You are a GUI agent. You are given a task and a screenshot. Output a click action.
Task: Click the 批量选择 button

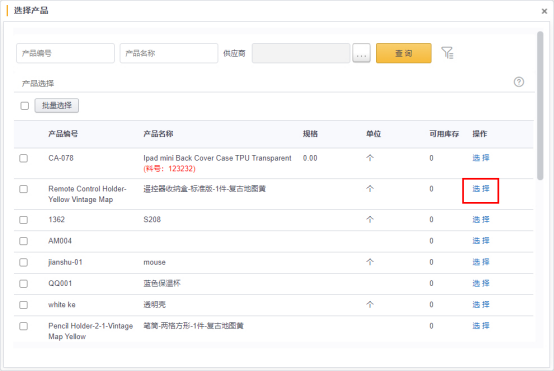tap(57, 105)
